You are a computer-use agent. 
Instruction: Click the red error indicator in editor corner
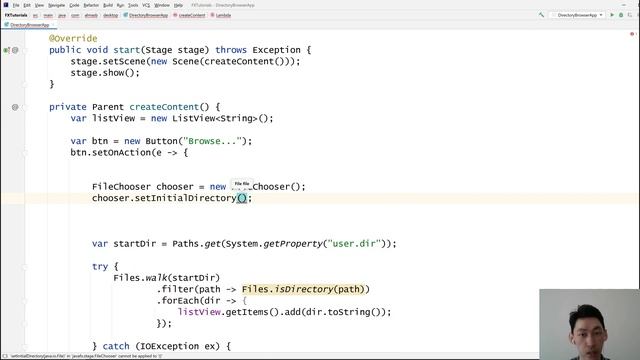click(x=632, y=34)
